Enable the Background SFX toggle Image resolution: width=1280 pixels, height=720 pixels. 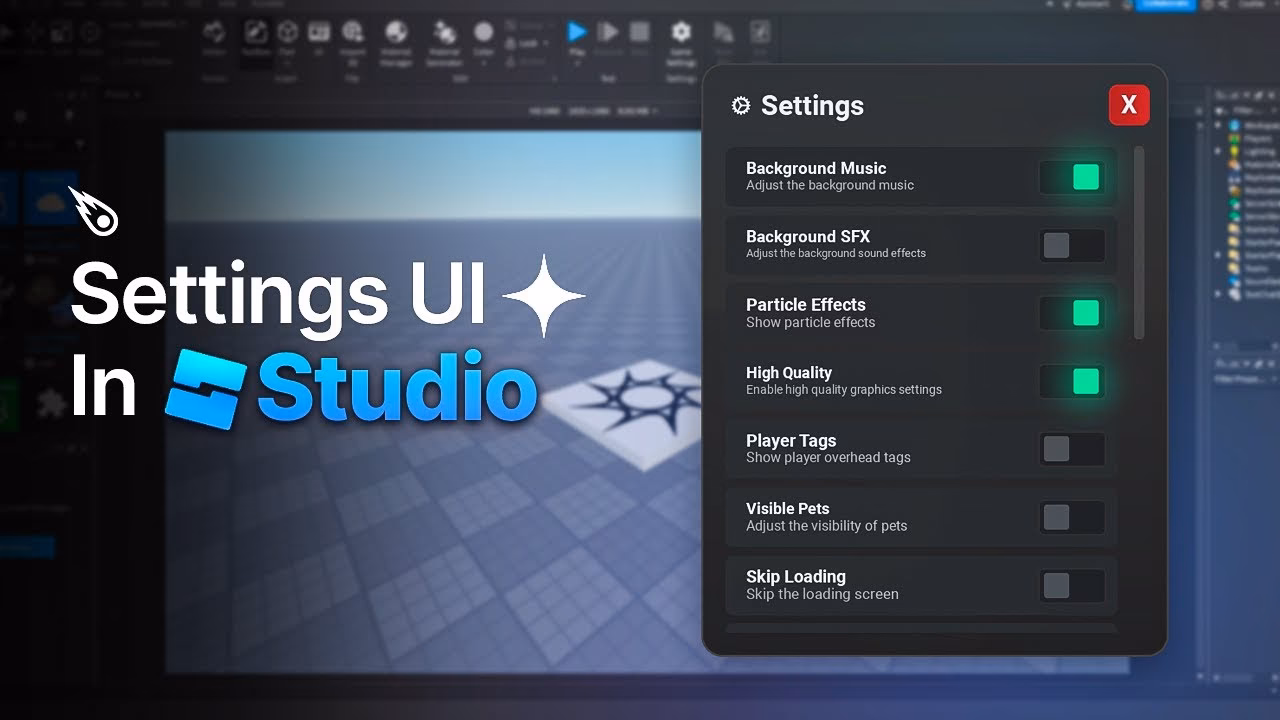click(x=1072, y=245)
